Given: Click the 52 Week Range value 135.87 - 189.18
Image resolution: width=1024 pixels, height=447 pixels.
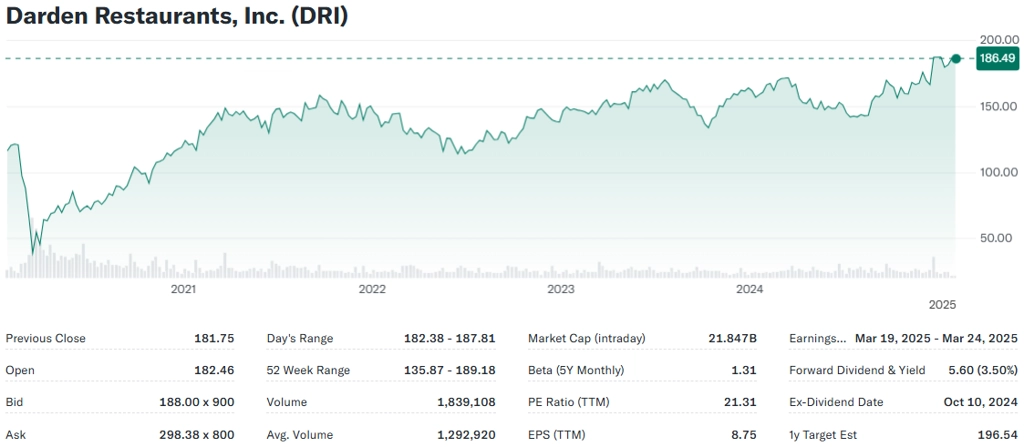Looking at the screenshot, I should pyautogui.click(x=450, y=371).
